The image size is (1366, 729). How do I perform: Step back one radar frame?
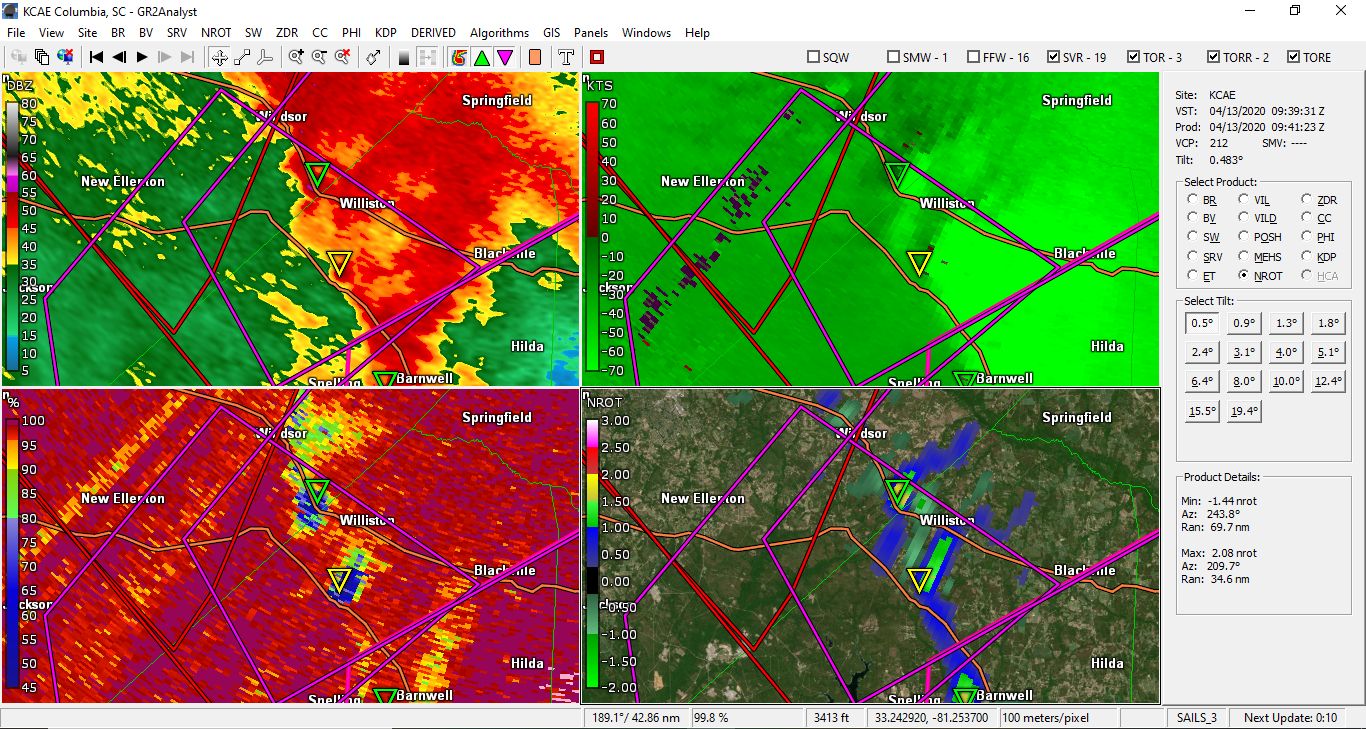(118, 57)
